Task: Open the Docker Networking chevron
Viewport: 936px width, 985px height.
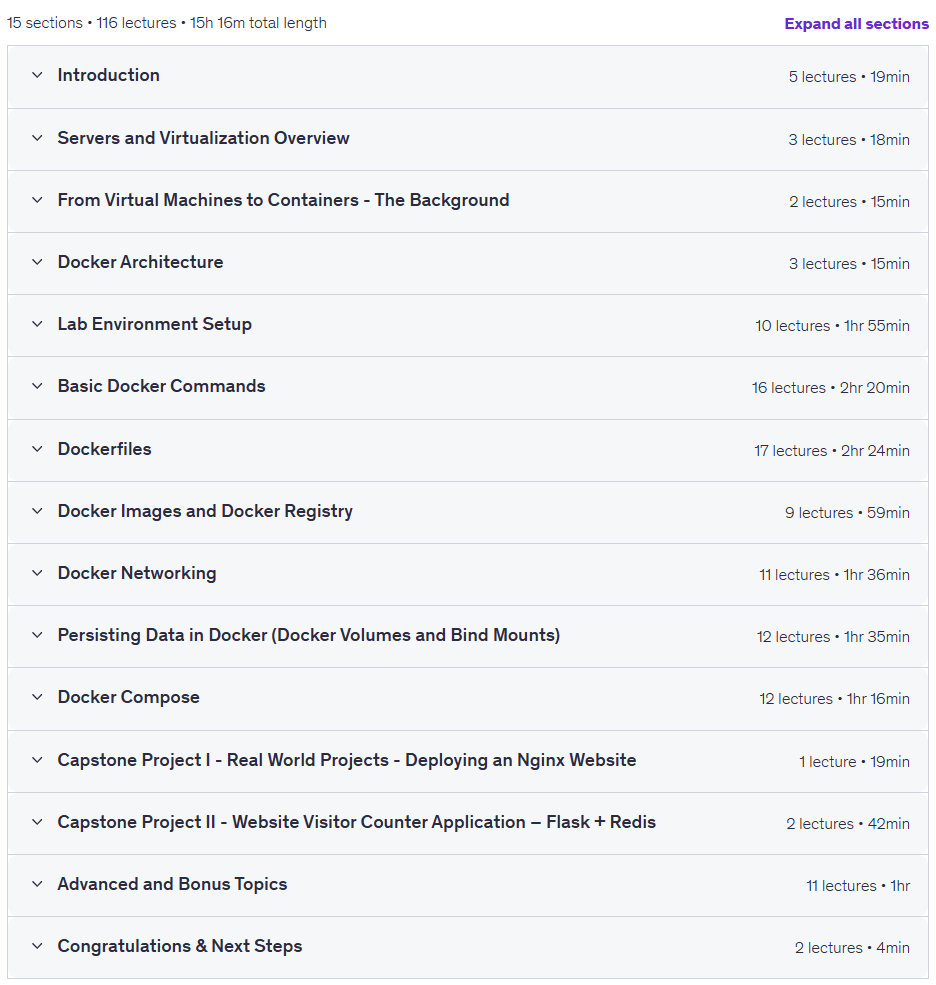Action: click(38, 574)
